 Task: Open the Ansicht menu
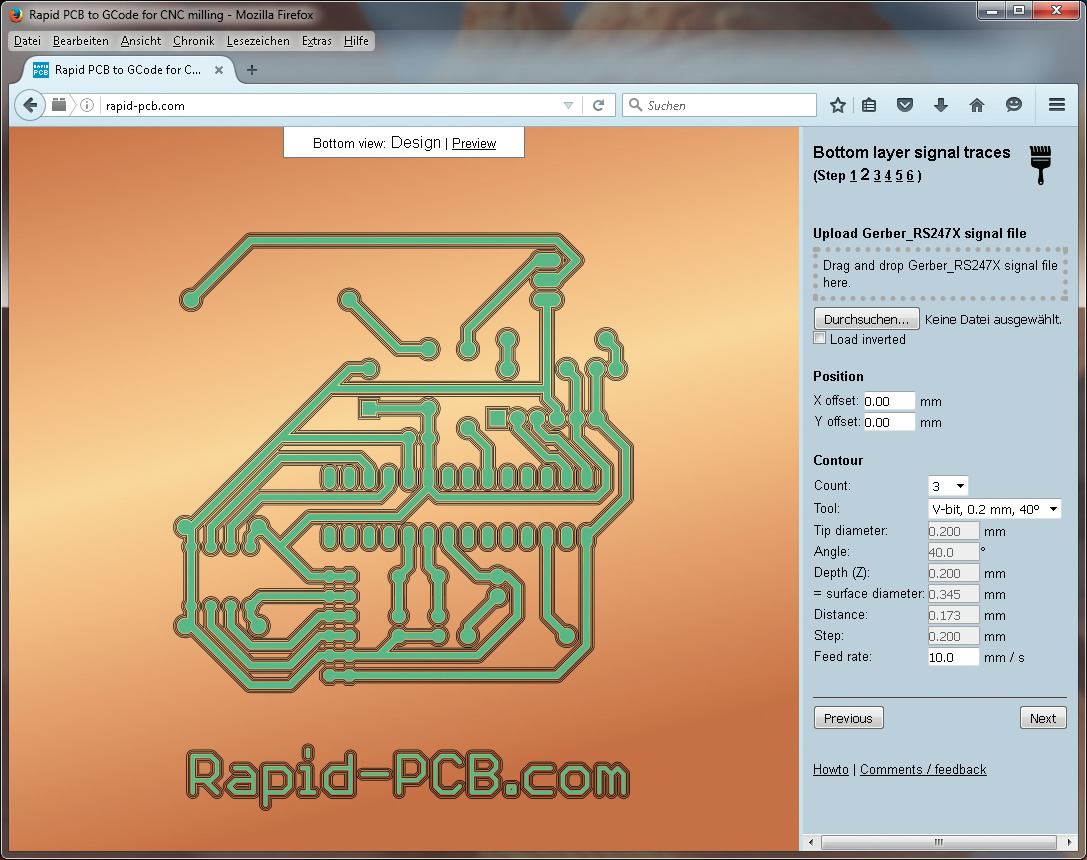coord(141,41)
